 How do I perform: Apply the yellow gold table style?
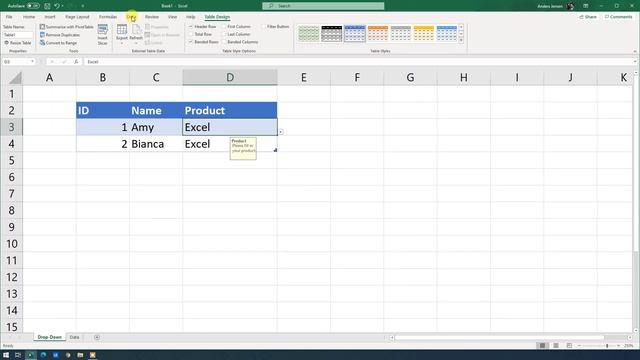pos(424,33)
